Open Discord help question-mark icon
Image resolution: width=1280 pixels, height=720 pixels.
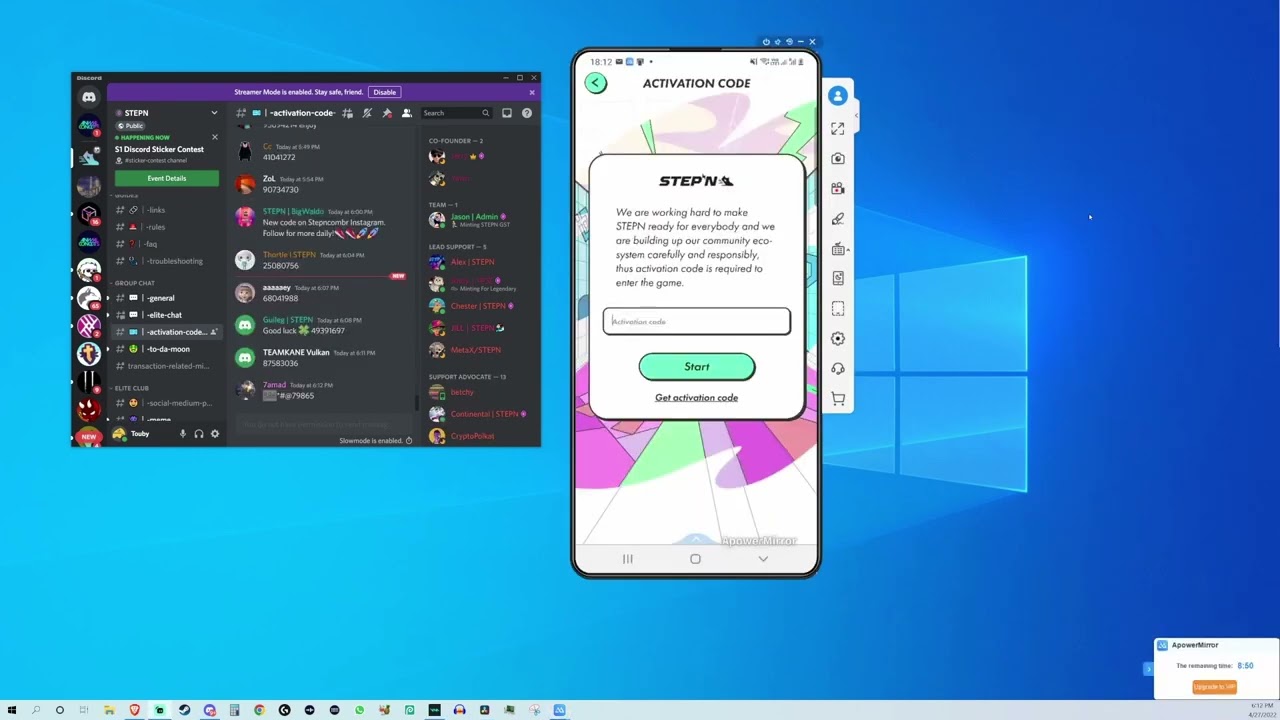527,113
